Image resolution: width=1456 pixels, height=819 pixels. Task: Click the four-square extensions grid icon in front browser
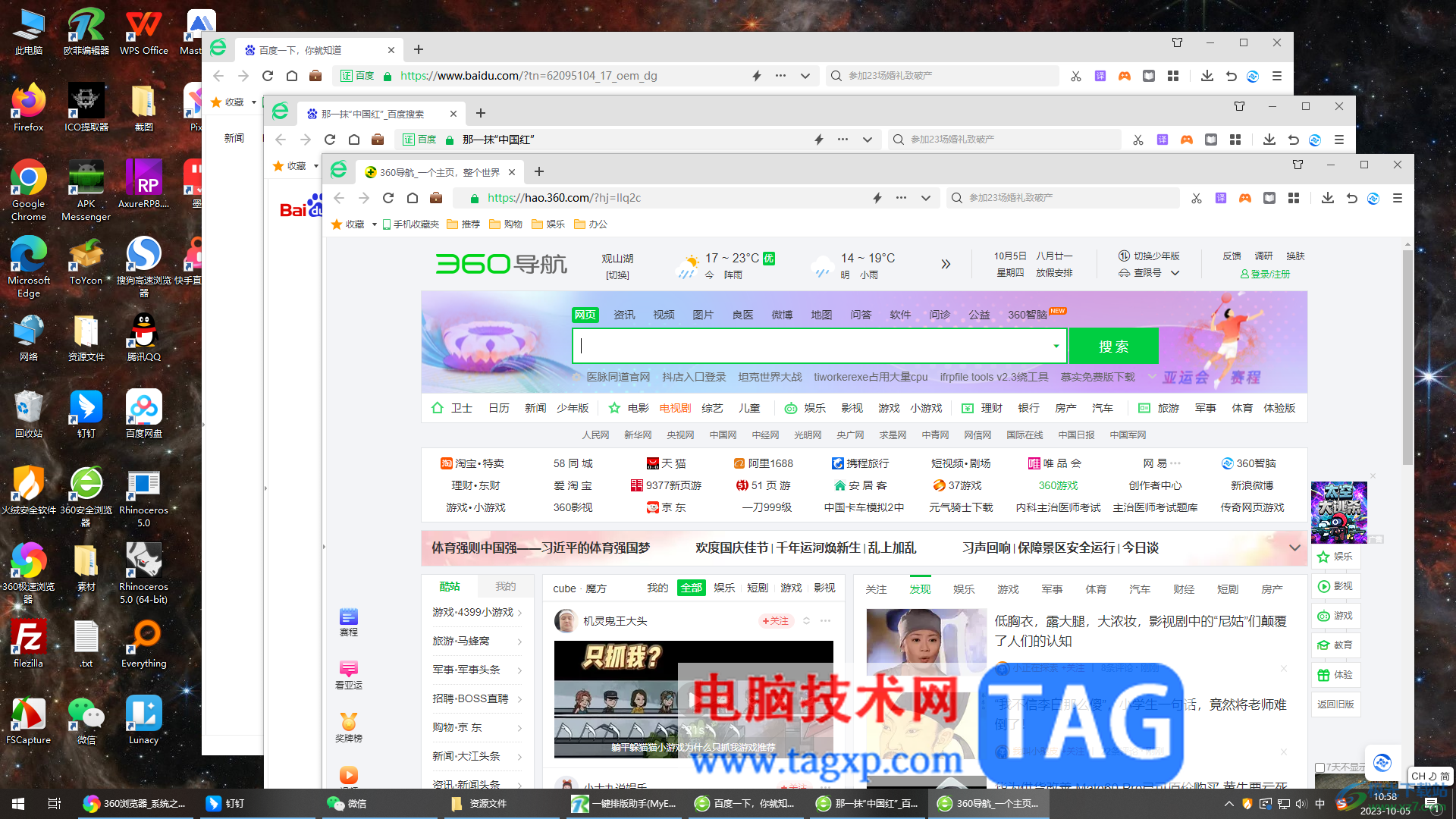point(1293,198)
